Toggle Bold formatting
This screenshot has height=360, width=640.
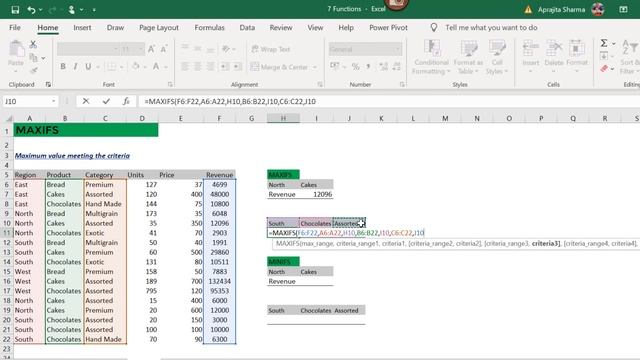pyautogui.click(x=63, y=67)
